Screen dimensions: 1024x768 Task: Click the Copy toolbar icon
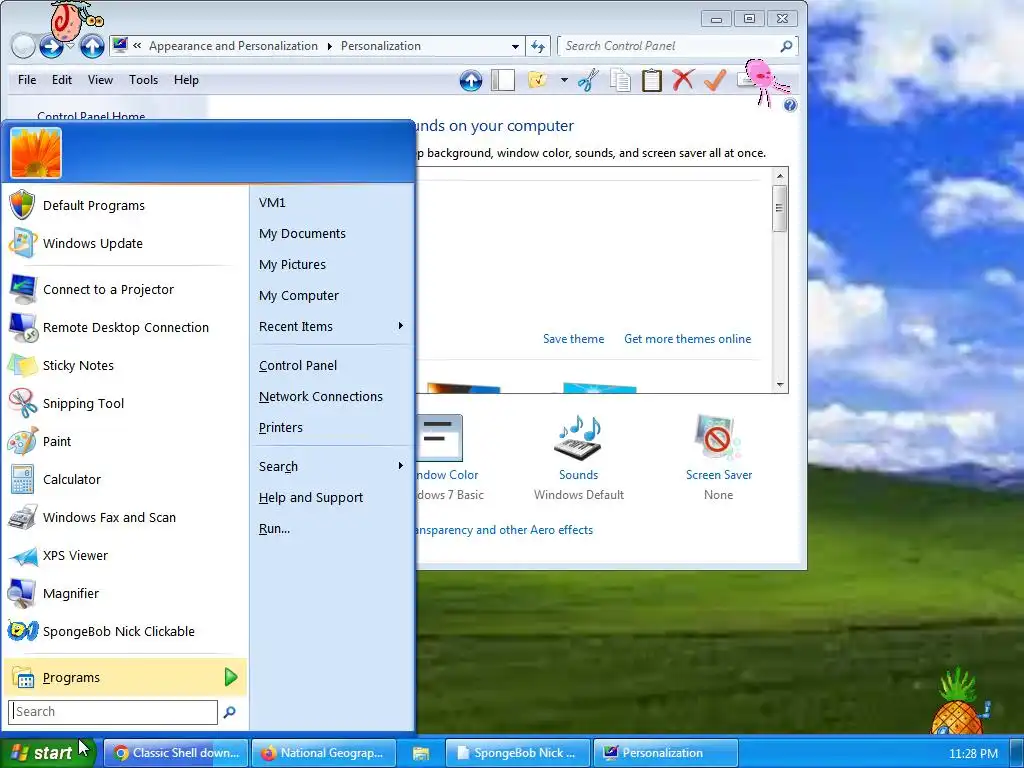tap(620, 80)
